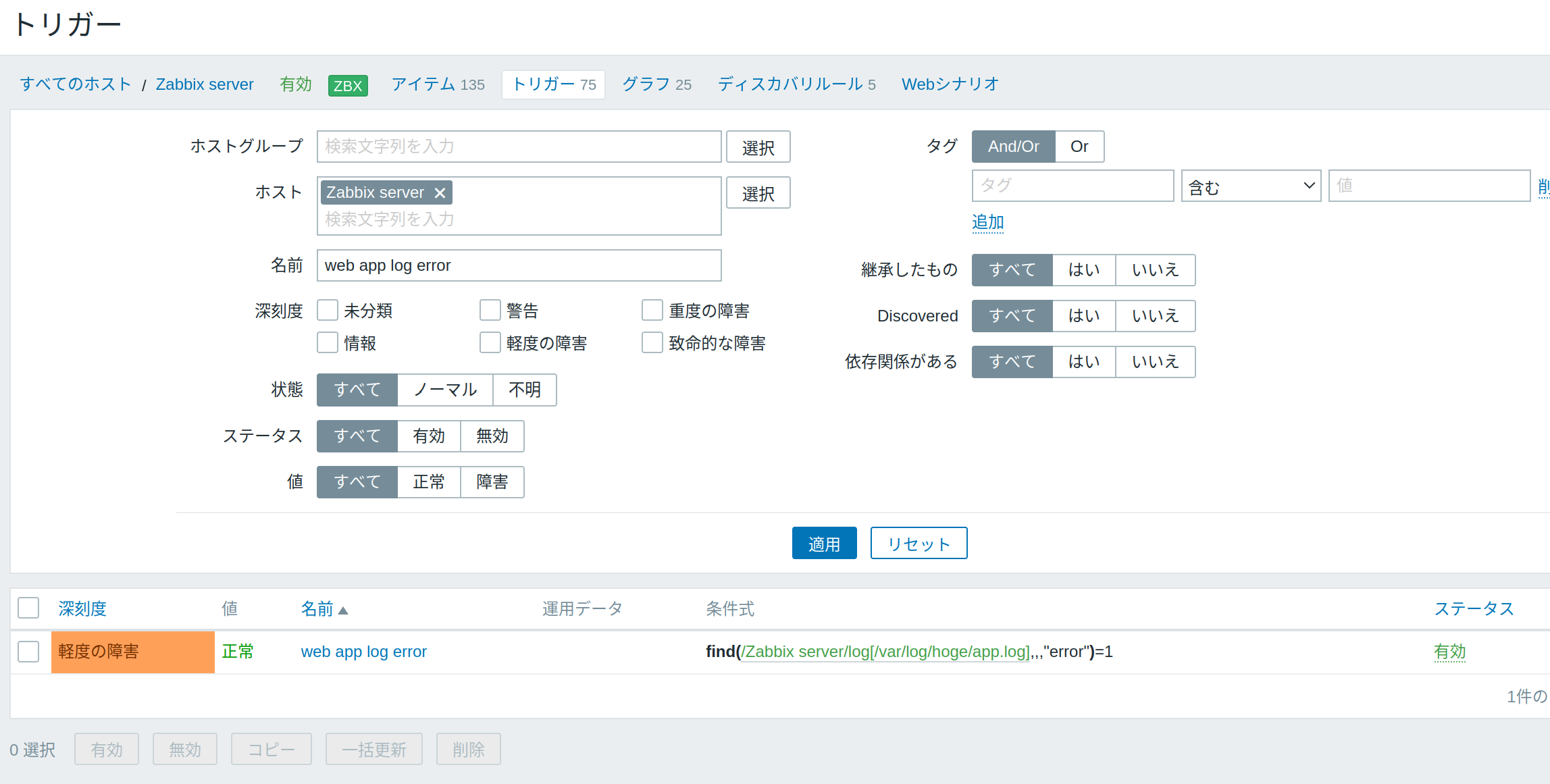Viewport: 1550px width, 784px height.
Task: Click sort arrow next to 名前 column
Action: 343,610
